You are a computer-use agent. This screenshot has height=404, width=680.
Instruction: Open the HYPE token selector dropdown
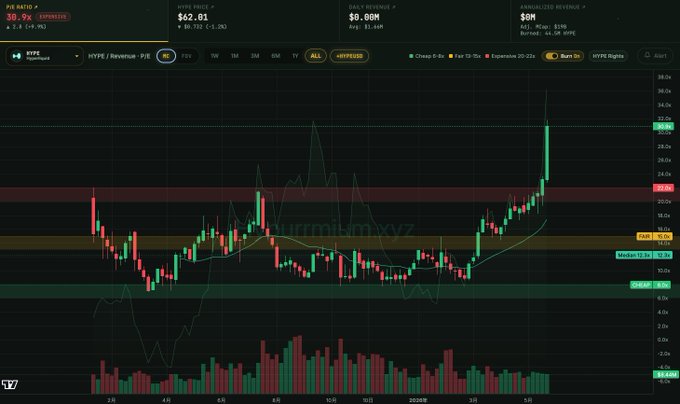coord(44,56)
